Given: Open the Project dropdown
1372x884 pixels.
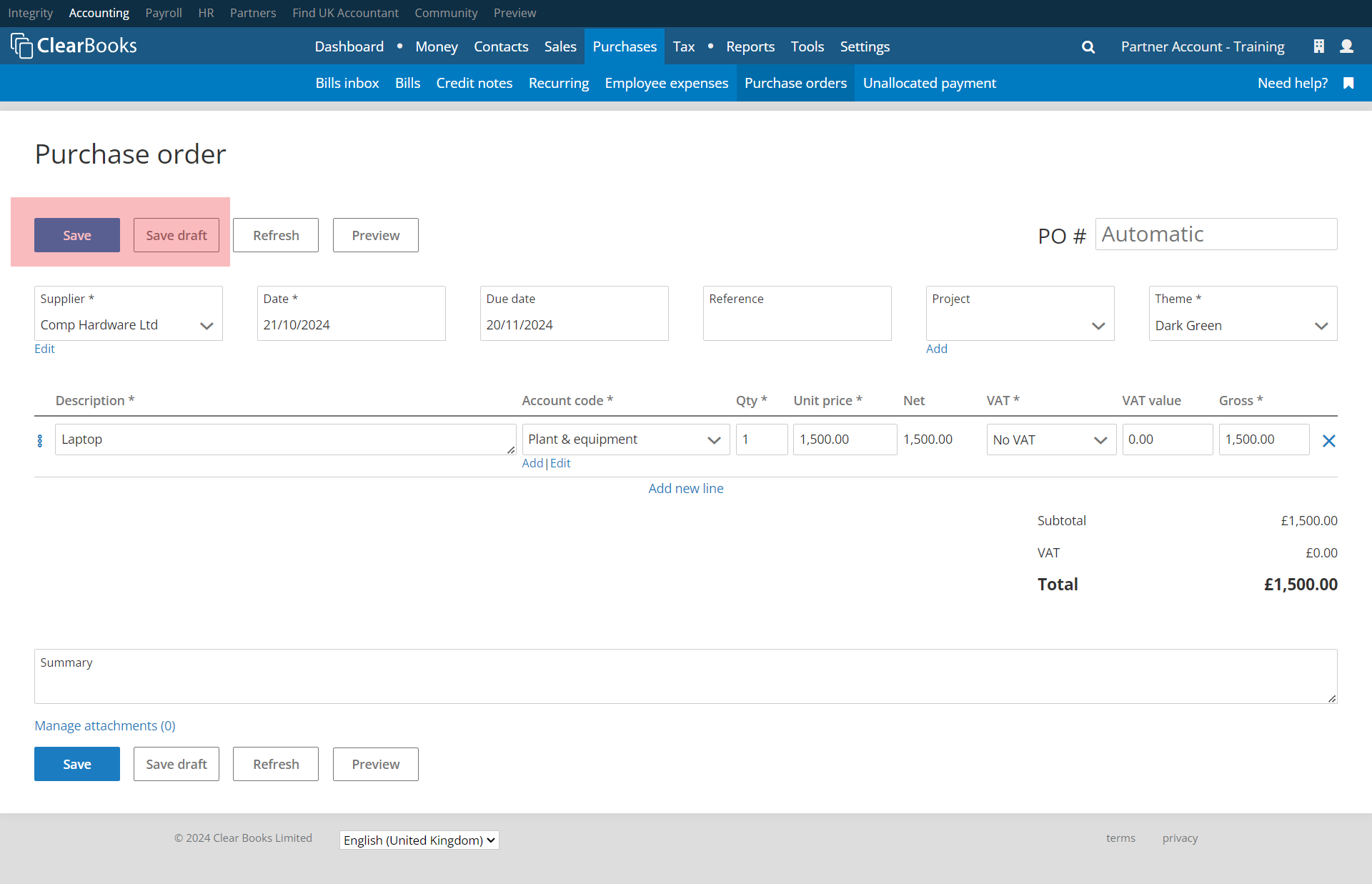Looking at the screenshot, I should 1098,326.
